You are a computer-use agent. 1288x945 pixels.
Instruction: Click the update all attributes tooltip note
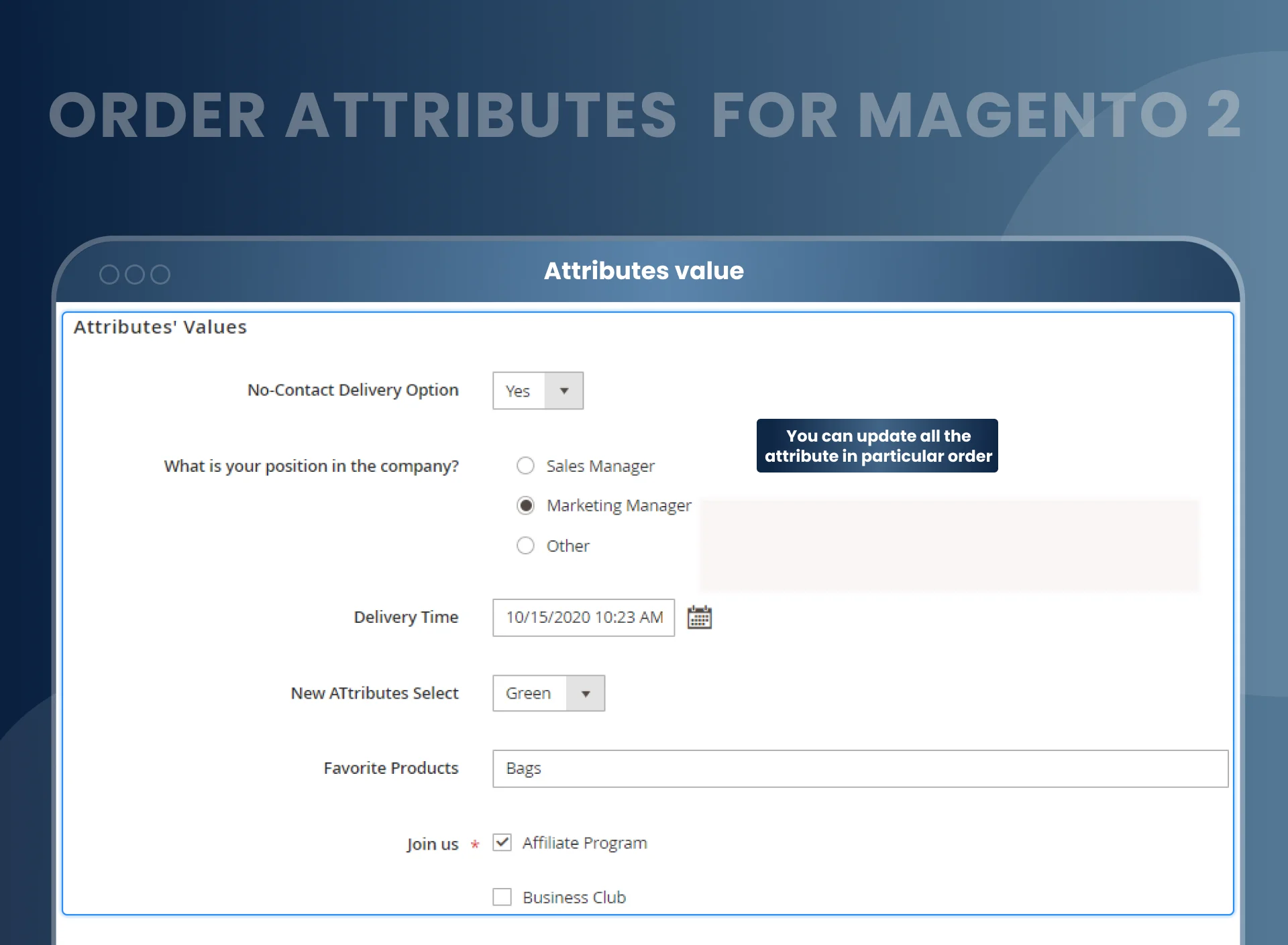(877, 446)
